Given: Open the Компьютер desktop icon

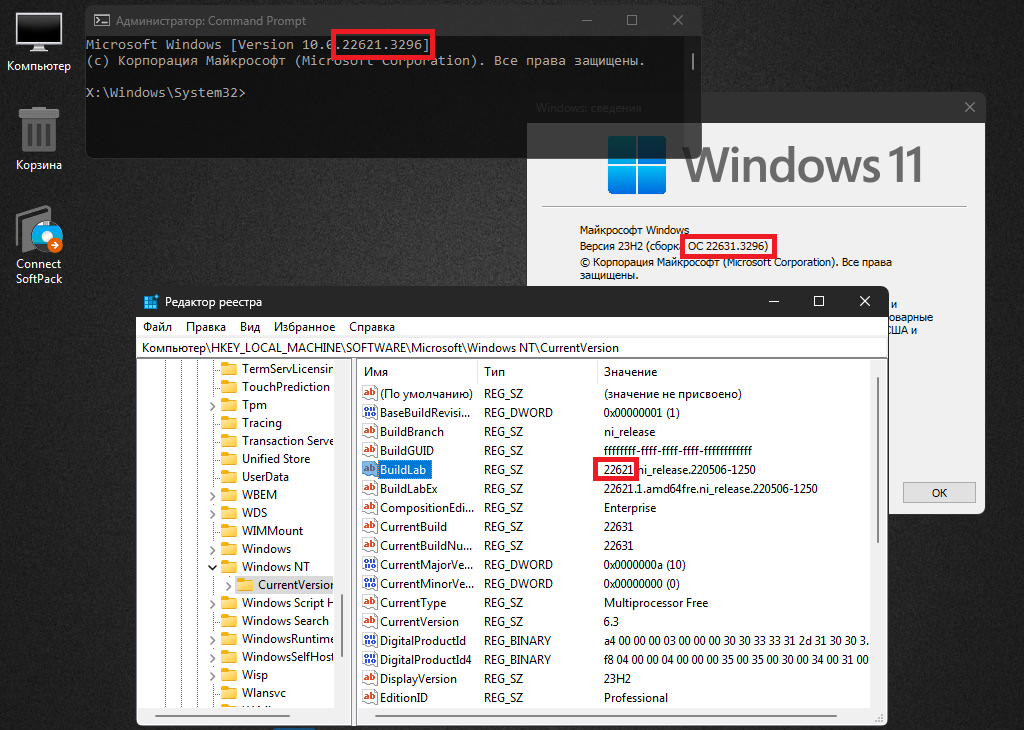Looking at the screenshot, I should click(39, 41).
